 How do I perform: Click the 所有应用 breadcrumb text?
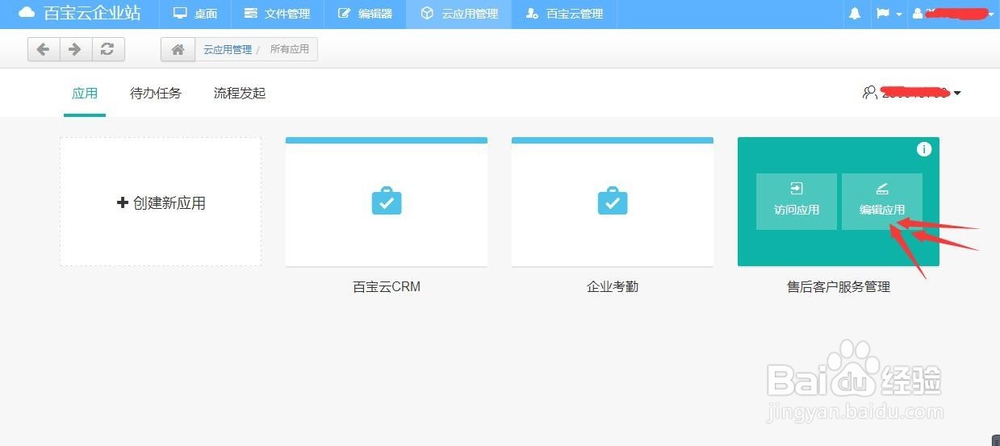click(x=289, y=49)
